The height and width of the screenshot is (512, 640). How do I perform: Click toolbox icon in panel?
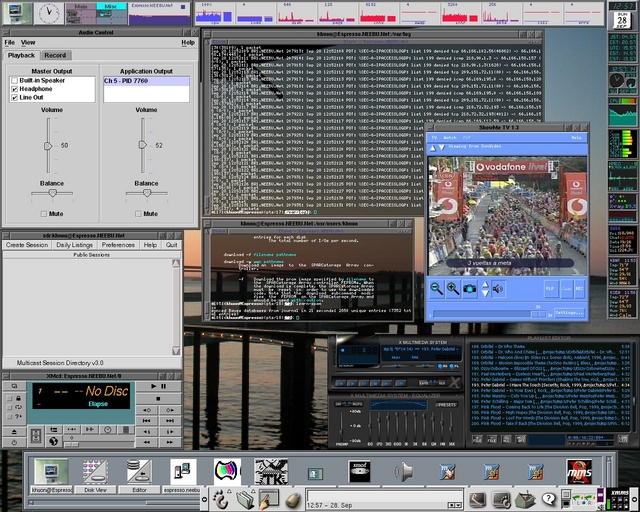(525, 499)
